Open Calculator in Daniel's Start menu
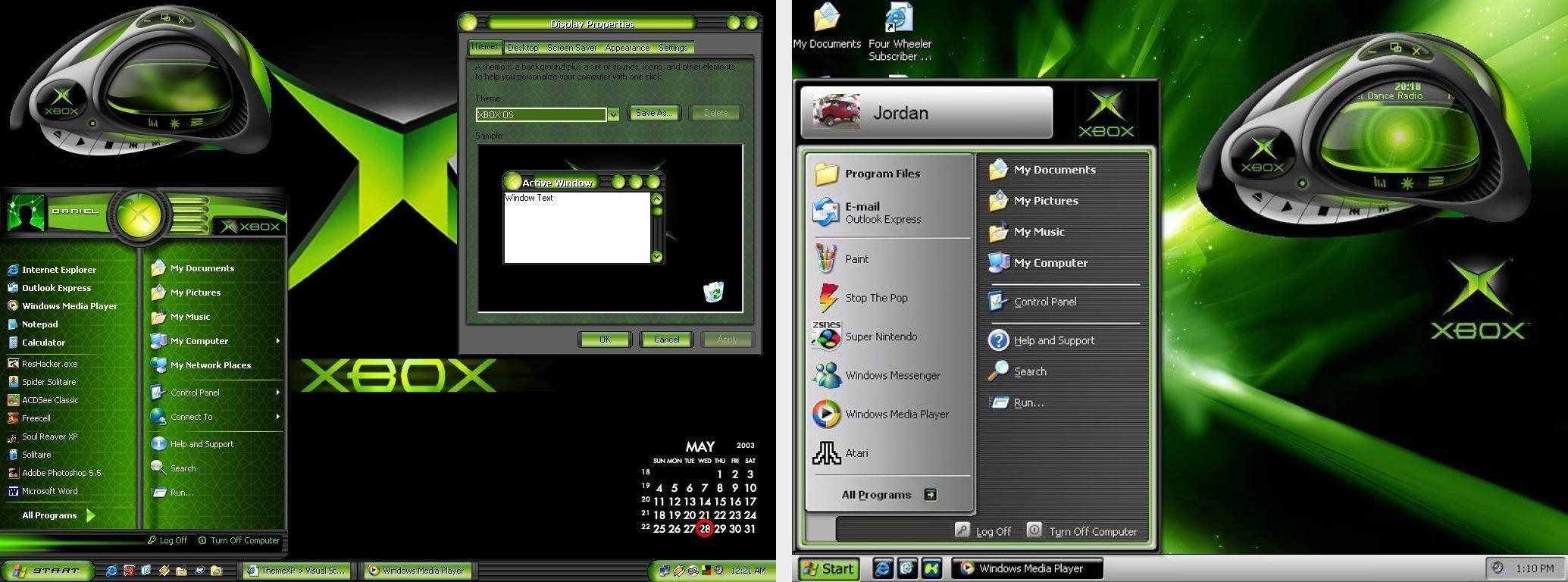Viewport: 1568px width, 582px height. (x=36, y=342)
